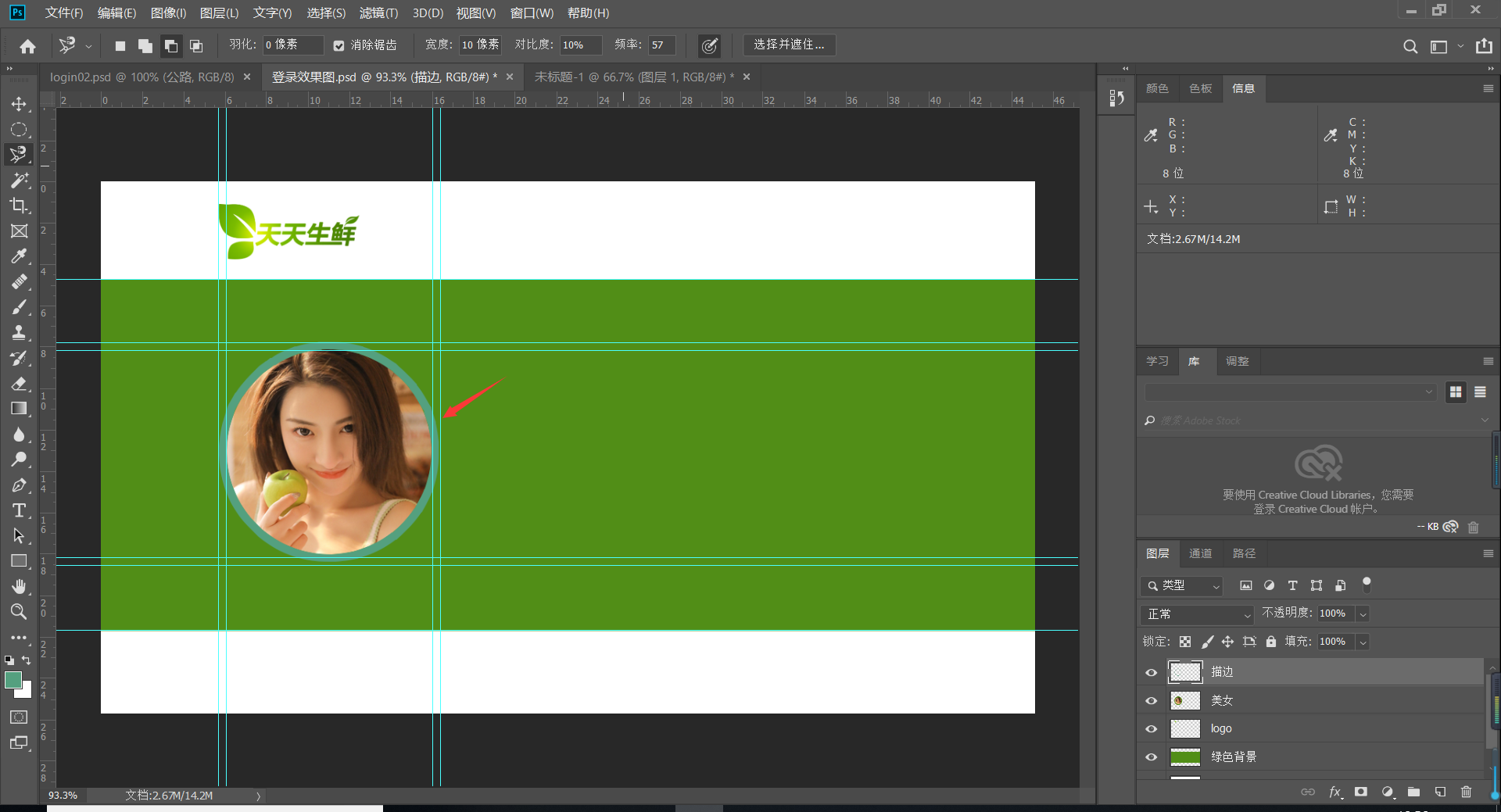Open Info panel menu
The height and width of the screenshot is (812, 1501).
pos(1488,88)
